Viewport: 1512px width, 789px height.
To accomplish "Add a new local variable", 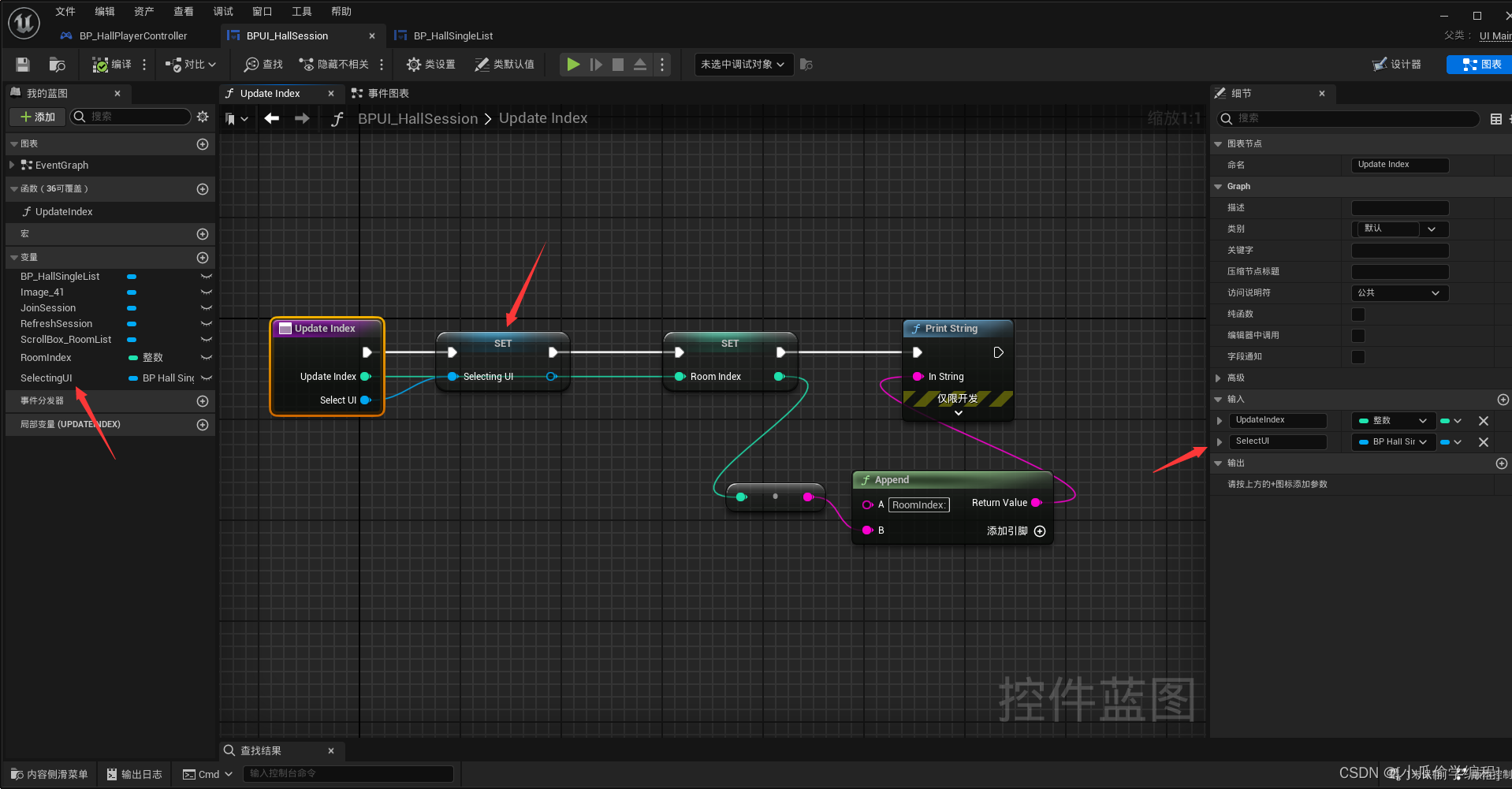I will coord(203,425).
